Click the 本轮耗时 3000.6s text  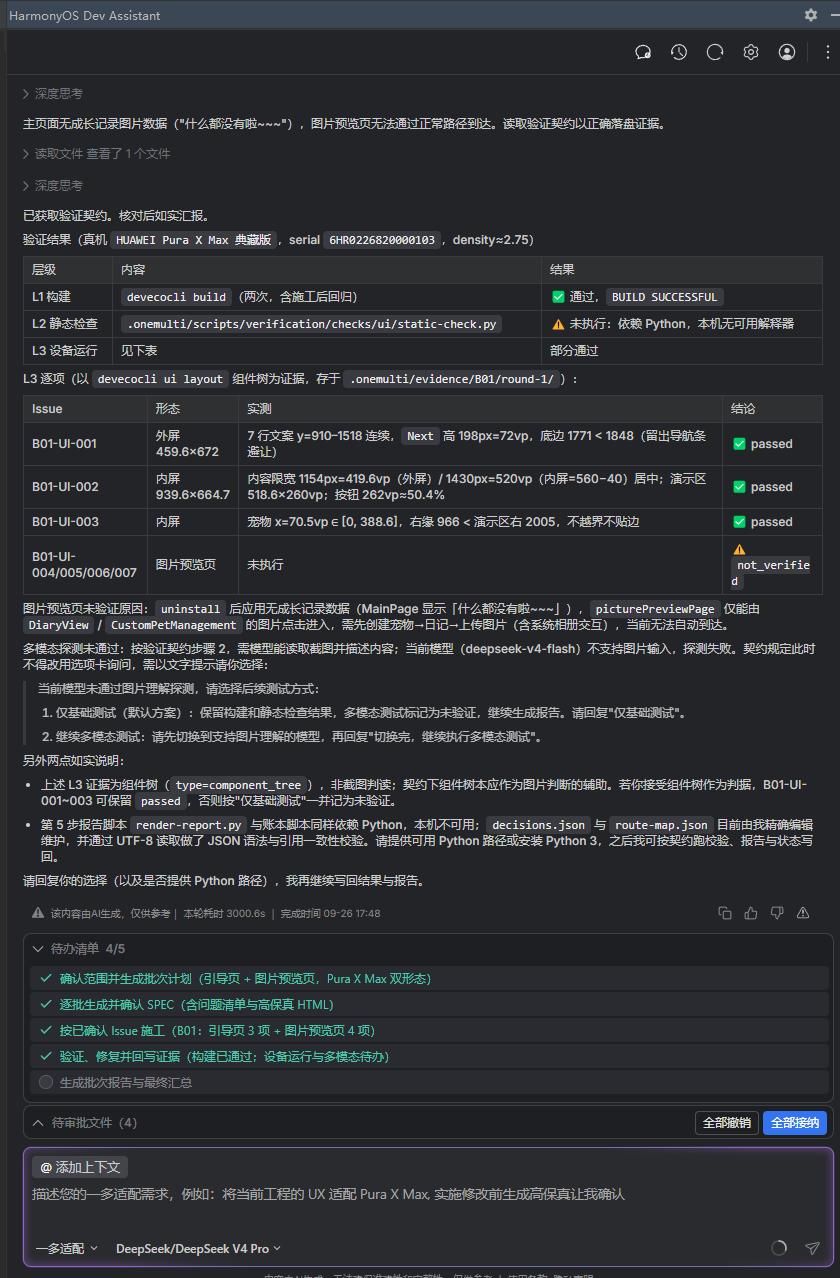tap(224, 913)
